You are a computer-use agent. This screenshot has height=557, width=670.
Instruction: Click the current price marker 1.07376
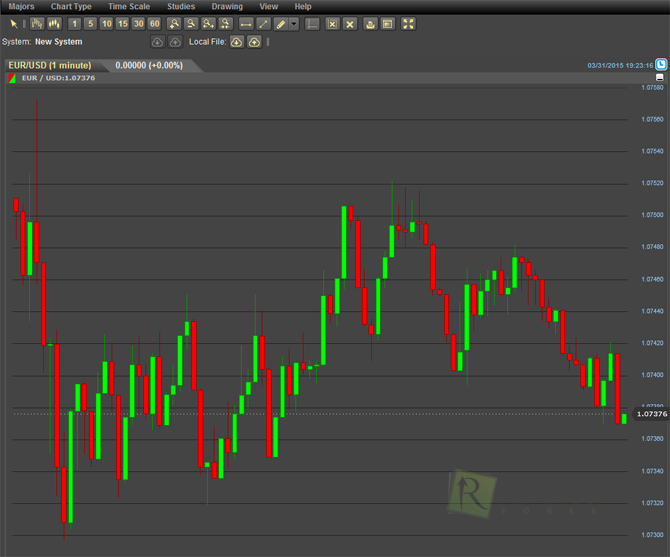pyautogui.click(x=651, y=414)
